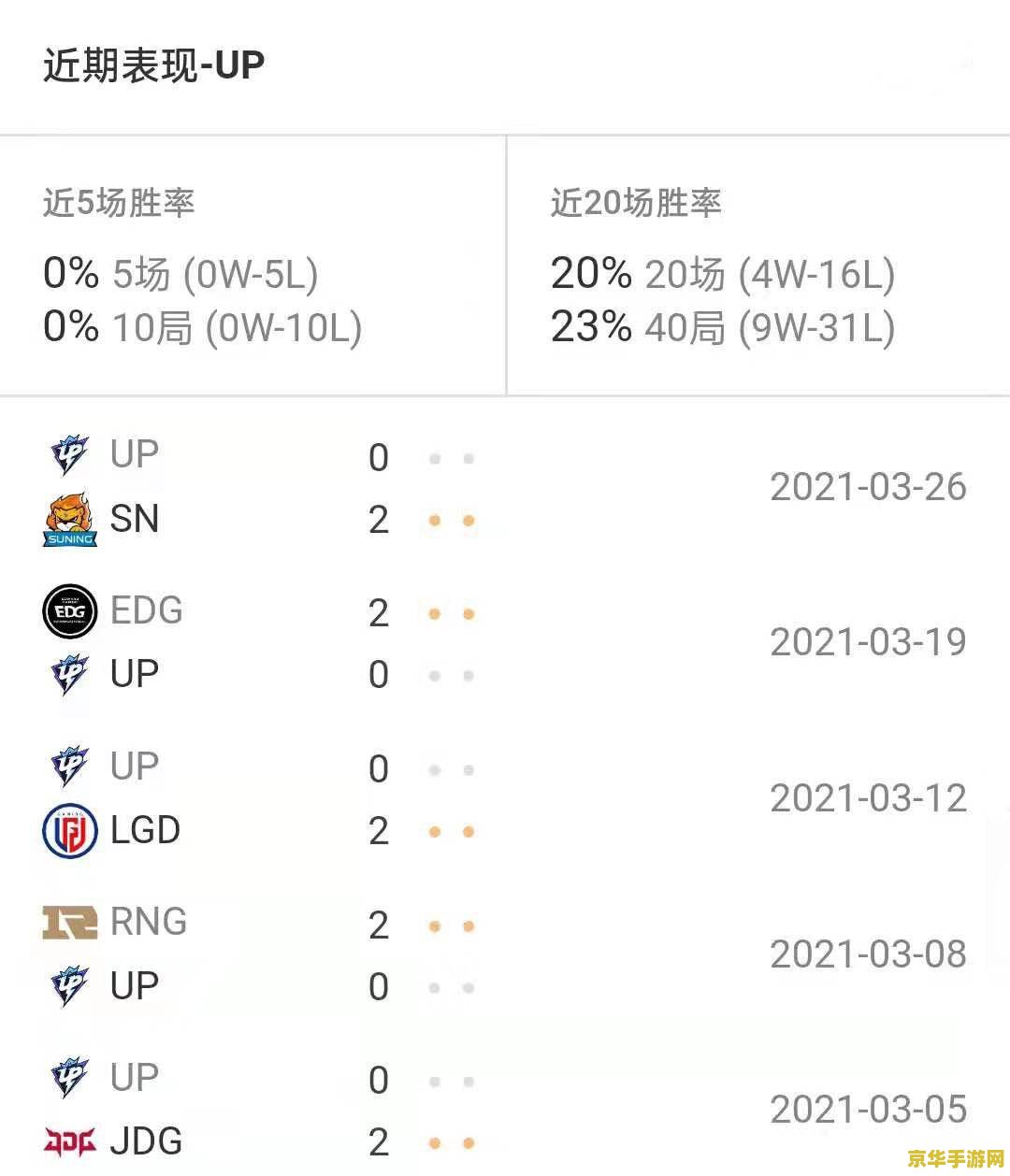Tap the JDG team logo

(x=70, y=1141)
